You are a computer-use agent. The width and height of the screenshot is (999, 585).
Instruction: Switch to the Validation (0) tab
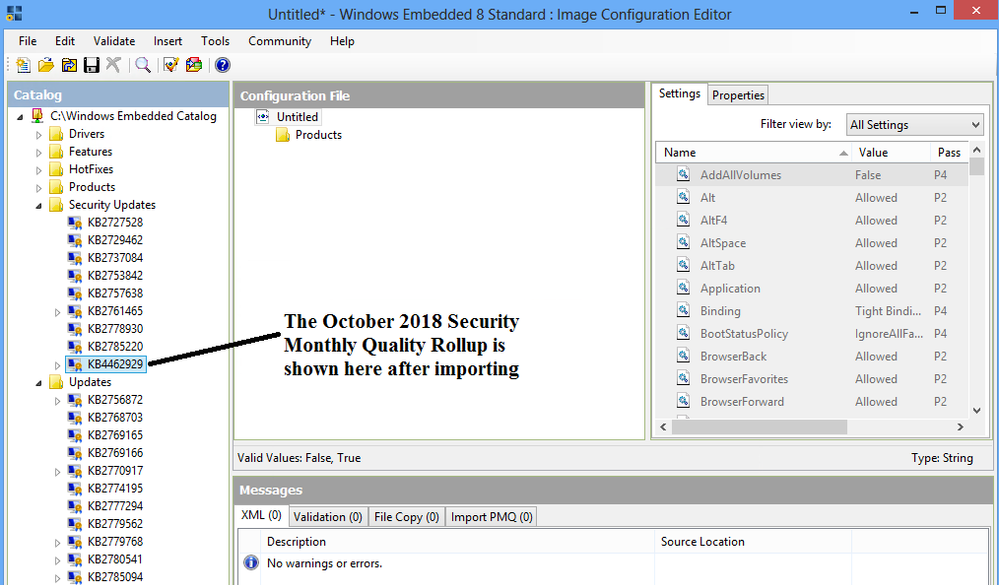(328, 517)
